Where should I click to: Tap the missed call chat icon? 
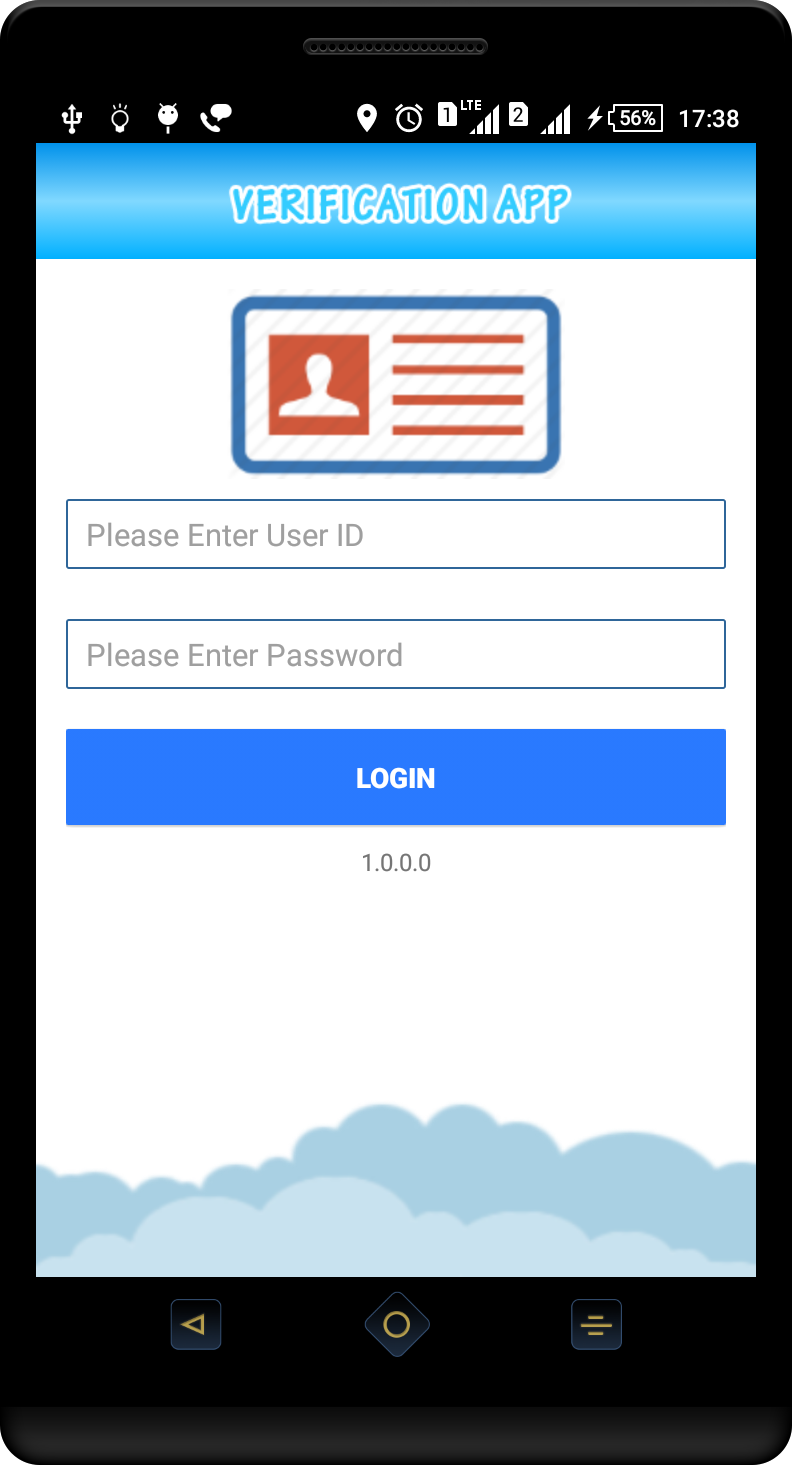tap(216, 118)
